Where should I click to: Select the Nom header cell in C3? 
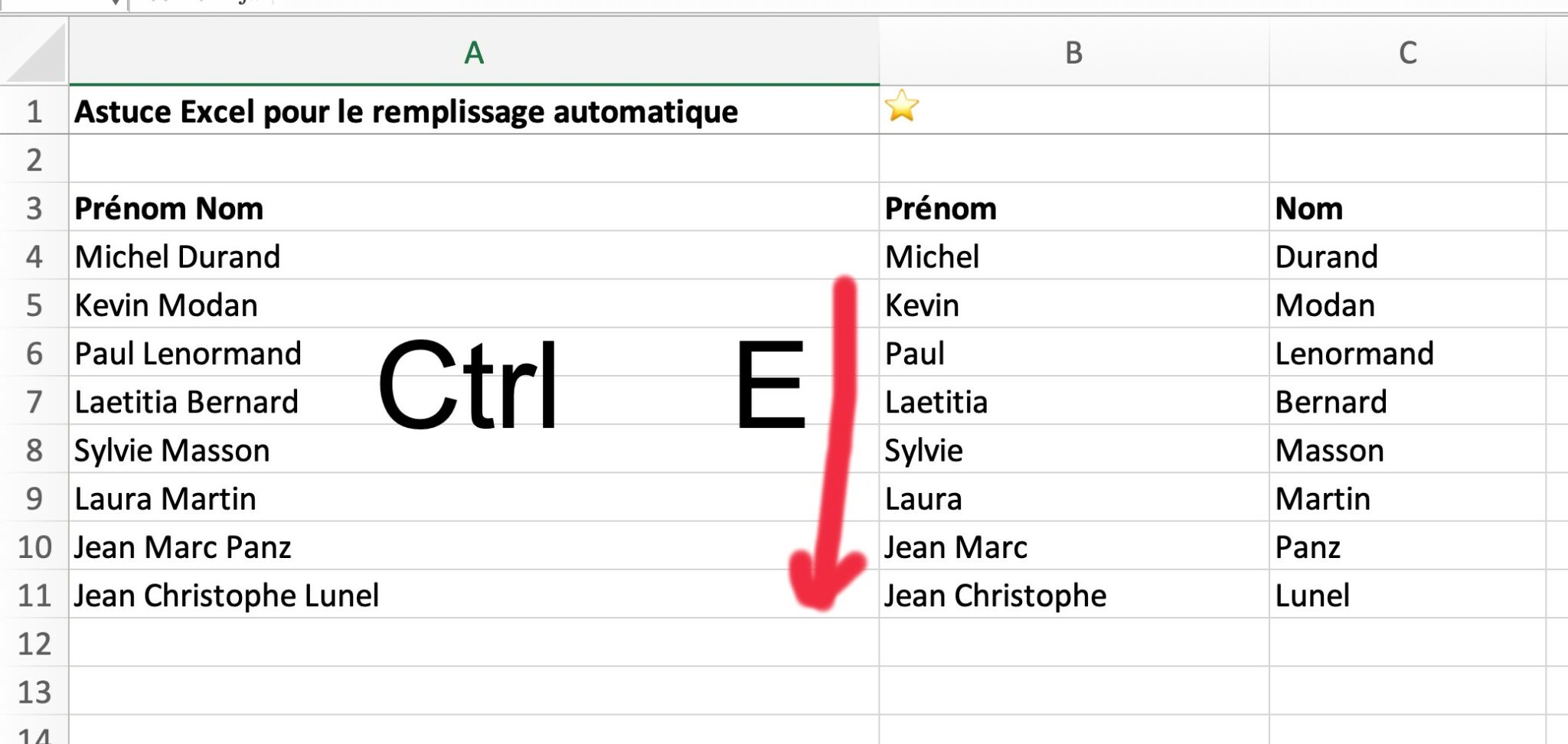pos(1308,207)
